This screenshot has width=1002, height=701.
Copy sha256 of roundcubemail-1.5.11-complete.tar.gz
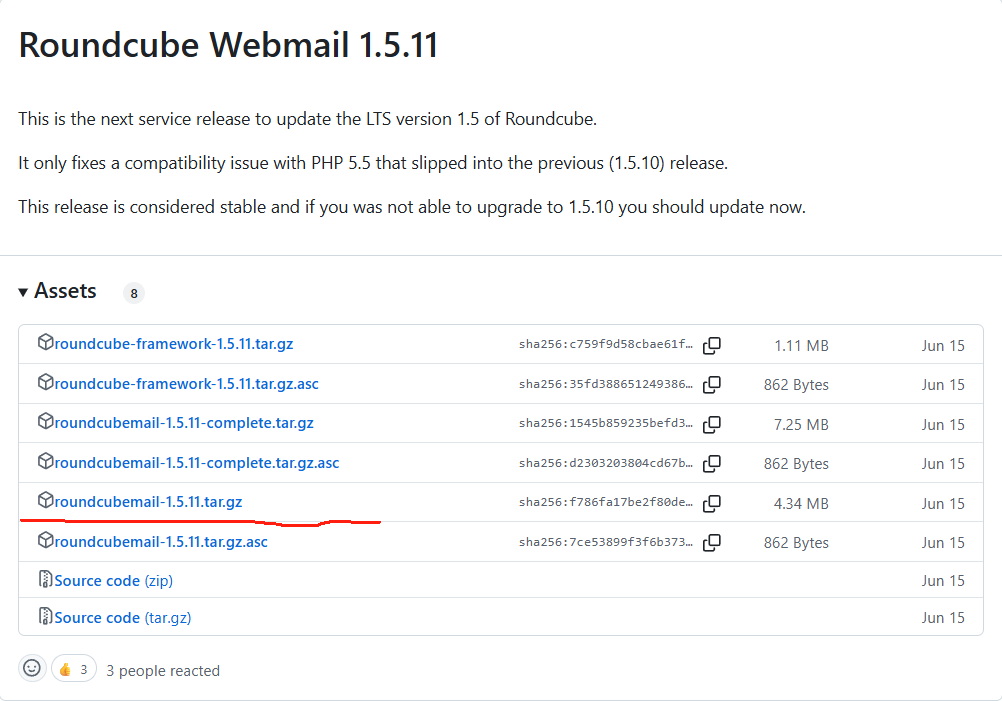point(712,425)
